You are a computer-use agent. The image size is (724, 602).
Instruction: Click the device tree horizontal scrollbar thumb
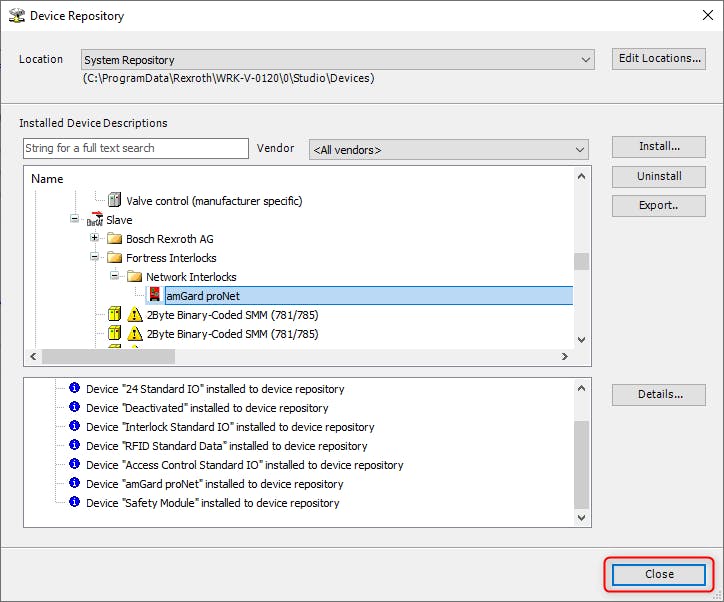click(x=109, y=356)
